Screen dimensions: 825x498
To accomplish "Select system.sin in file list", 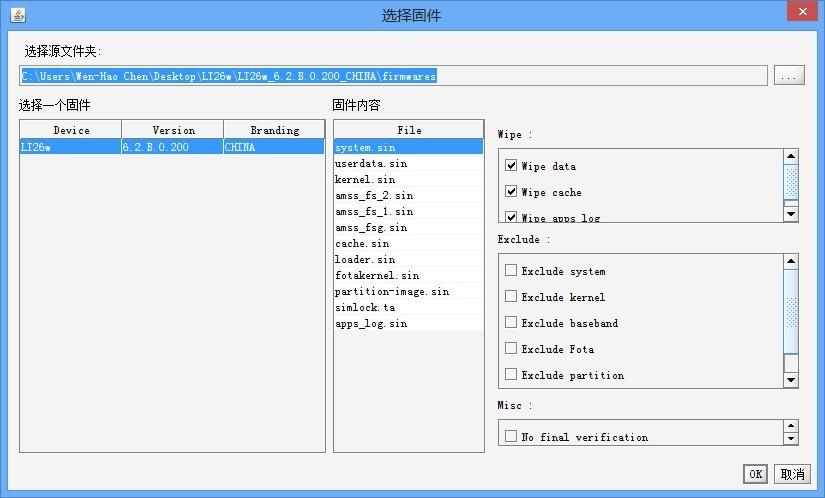I will (x=408, y=147).
